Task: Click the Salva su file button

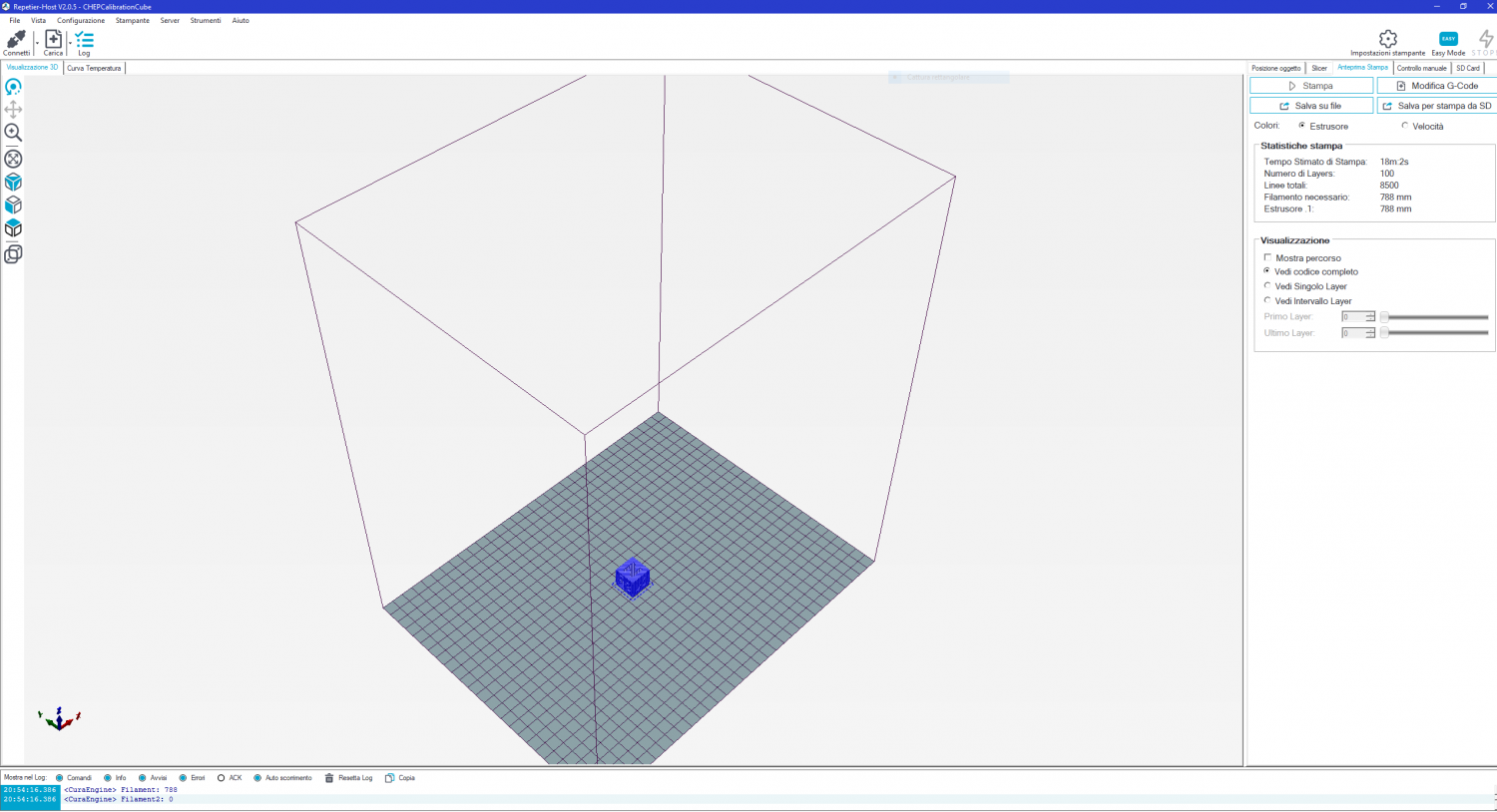Action: [x=1310, y=106]
